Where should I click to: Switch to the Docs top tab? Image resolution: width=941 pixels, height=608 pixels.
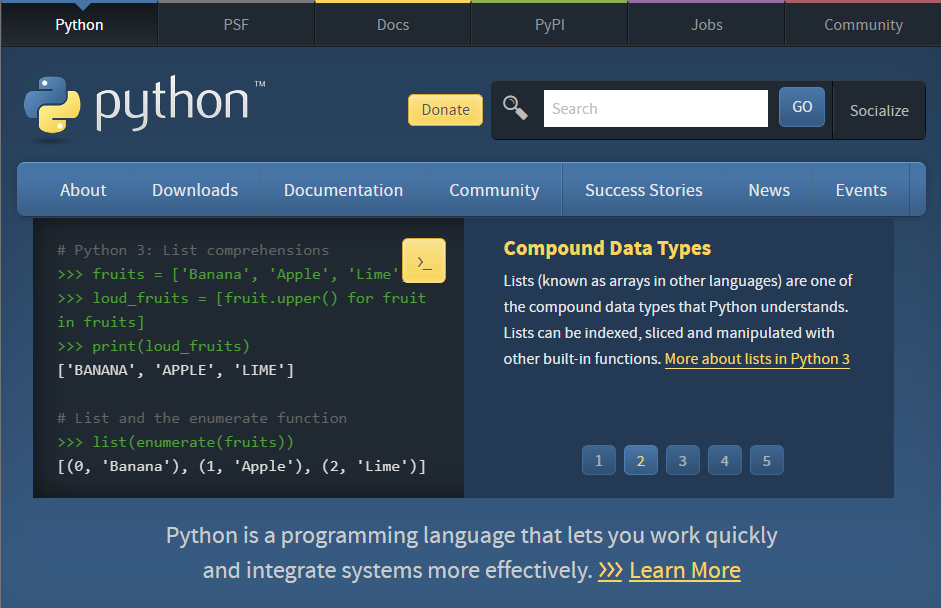pos(393,25)
